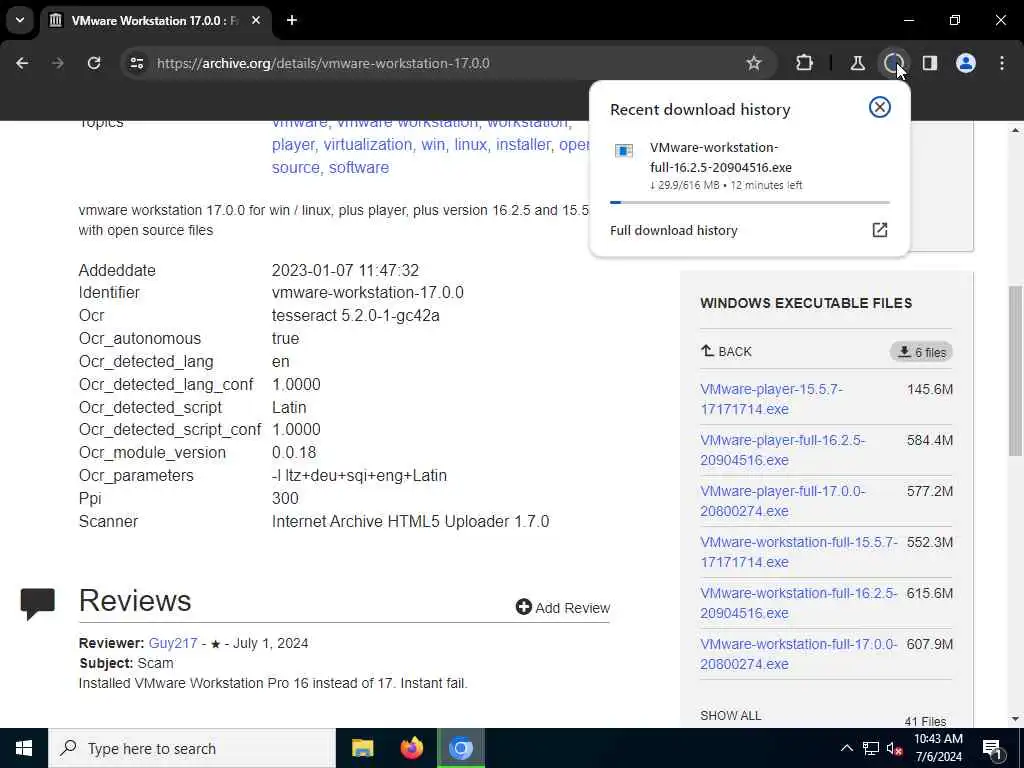Click the scrollbar down arrow
Screen dimensions: 1024x768
click(1015, 719)
